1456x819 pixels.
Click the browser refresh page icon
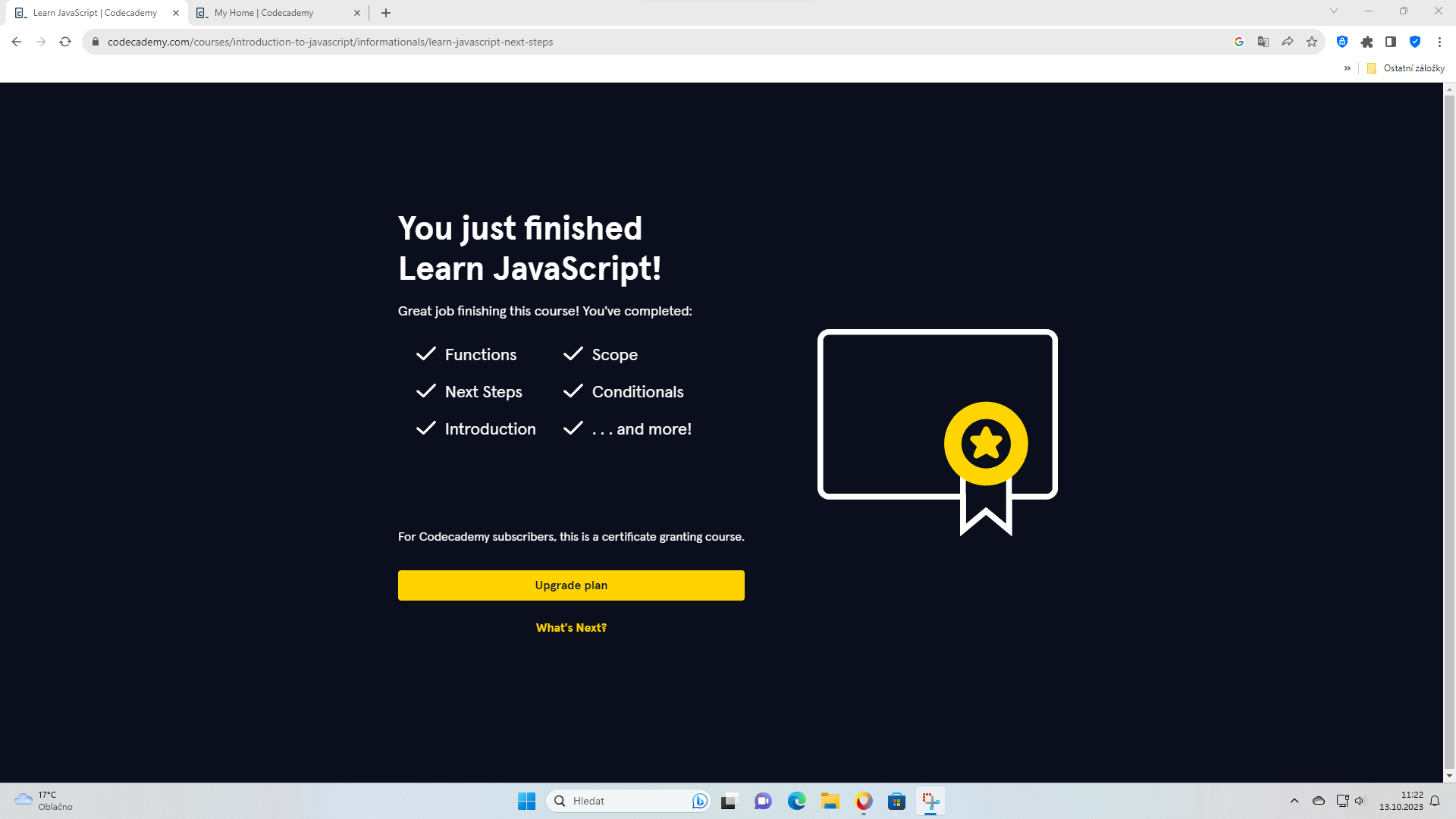[65, 42]
